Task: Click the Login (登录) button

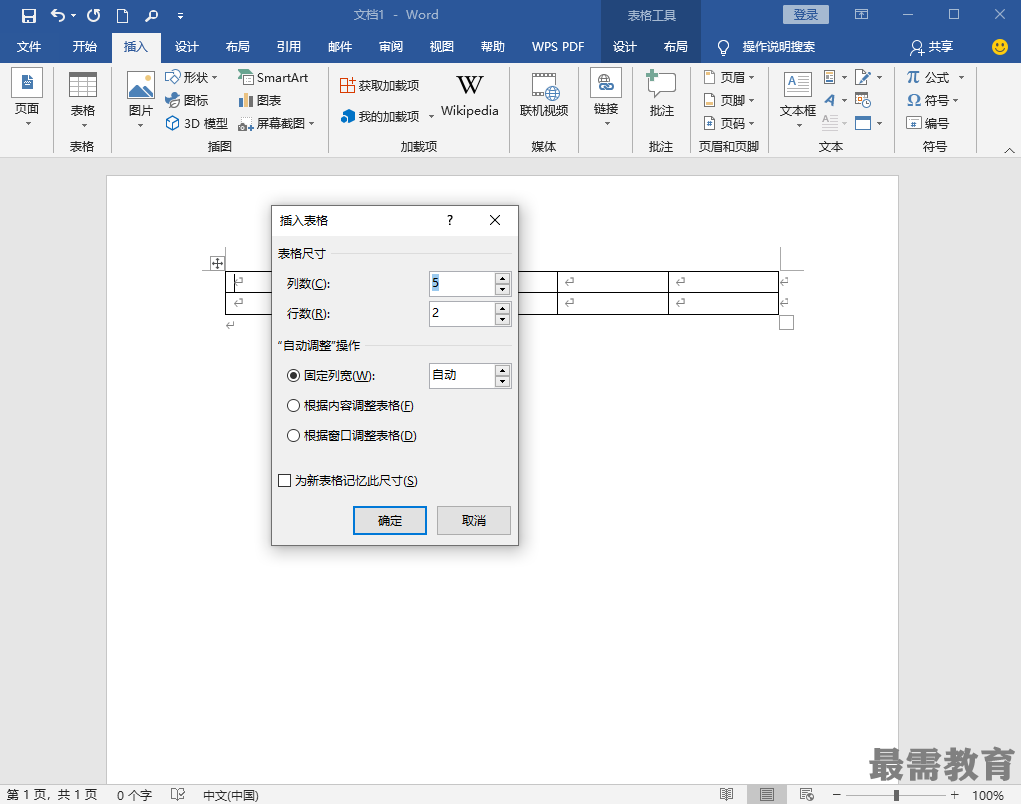Action: coord(805,14)
